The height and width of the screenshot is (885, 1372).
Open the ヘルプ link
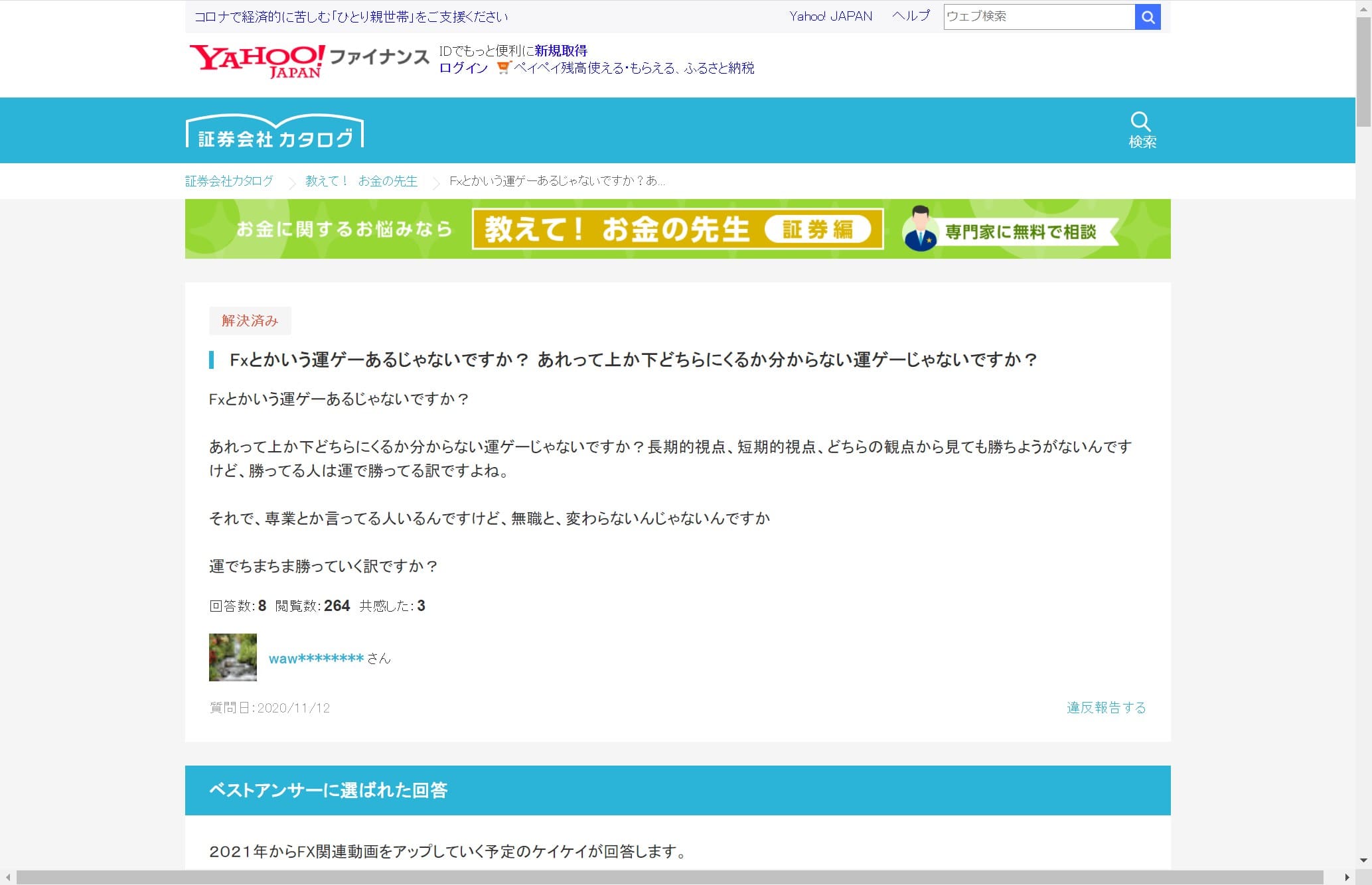(911, 16)
